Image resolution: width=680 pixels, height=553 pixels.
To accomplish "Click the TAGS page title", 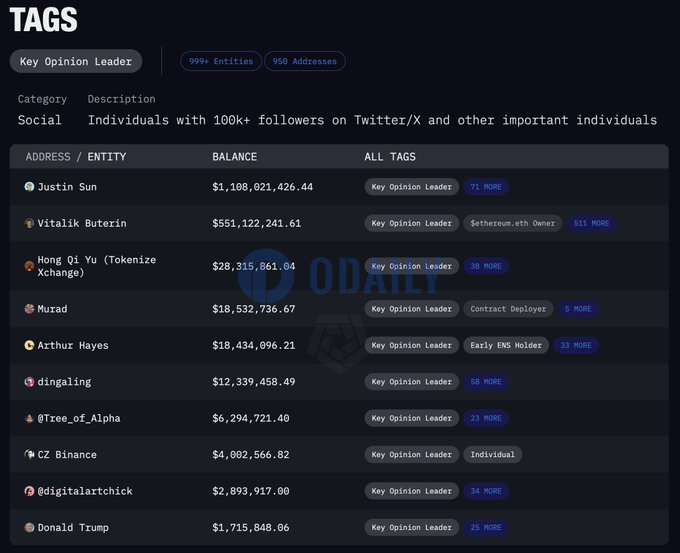I will click(x=43, y=20).
